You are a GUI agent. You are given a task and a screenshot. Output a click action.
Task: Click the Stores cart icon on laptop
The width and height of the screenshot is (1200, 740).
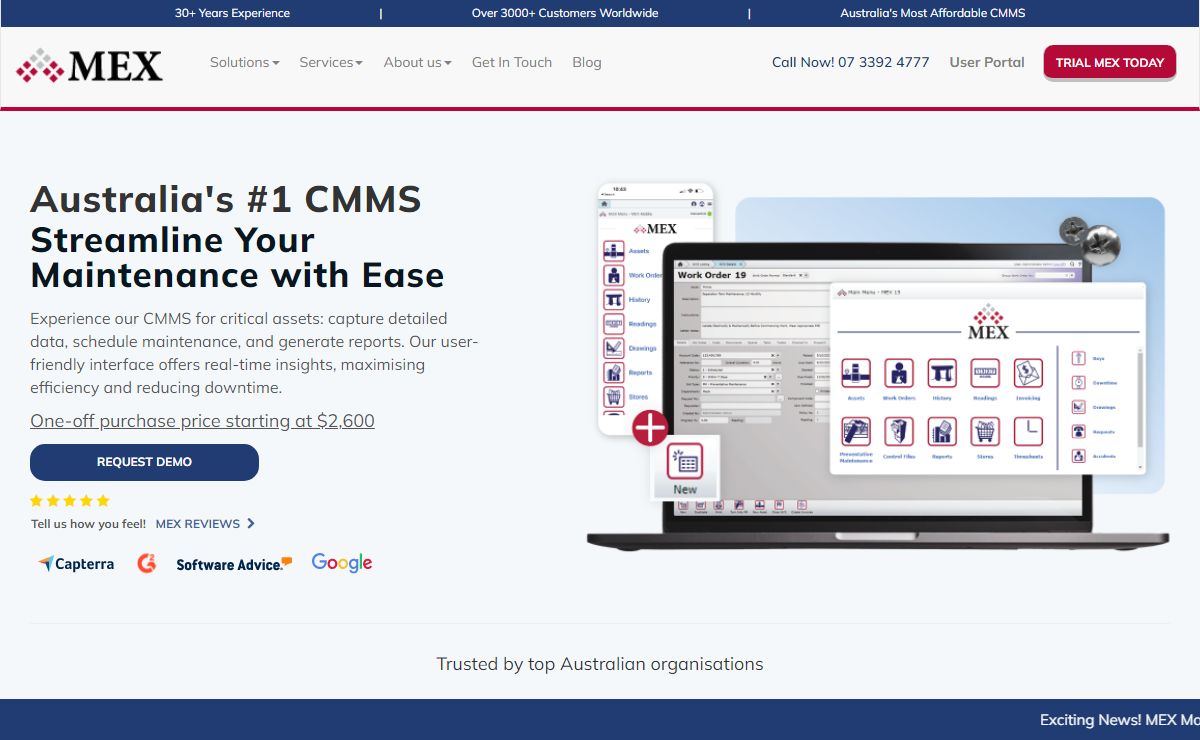[x=985, y=433]
